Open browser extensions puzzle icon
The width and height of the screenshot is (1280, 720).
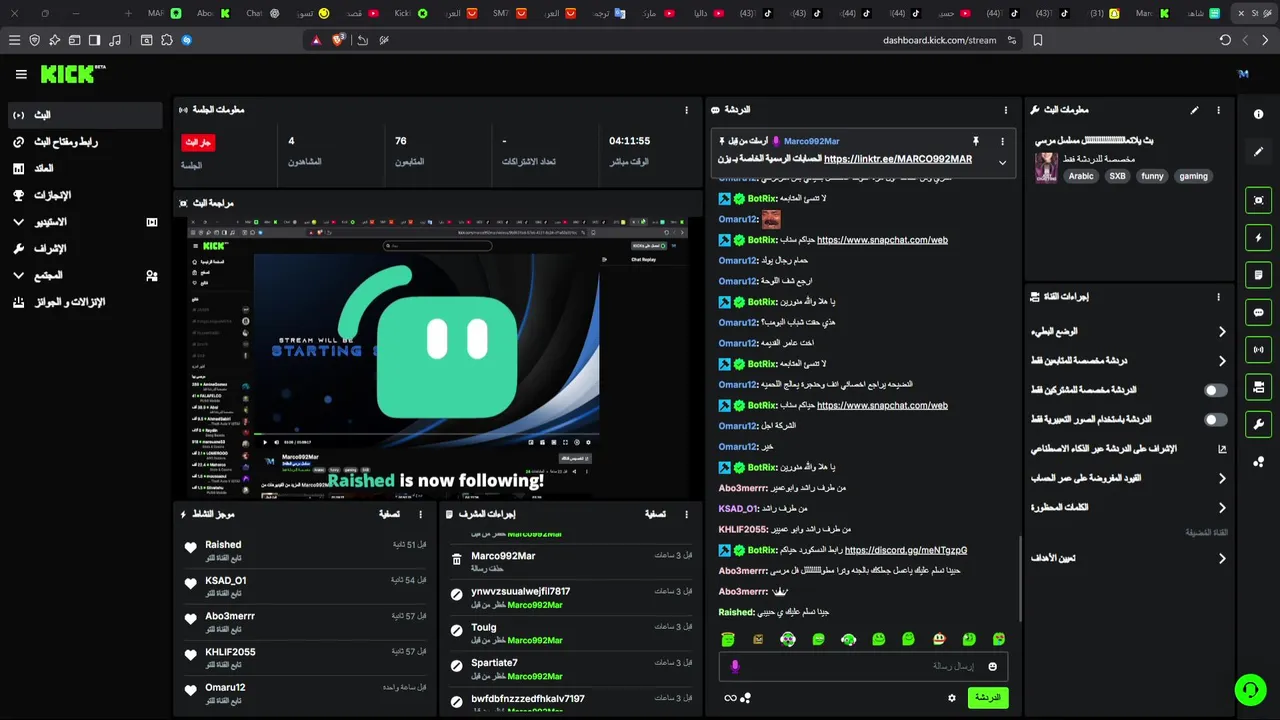(x=166, y=40)
